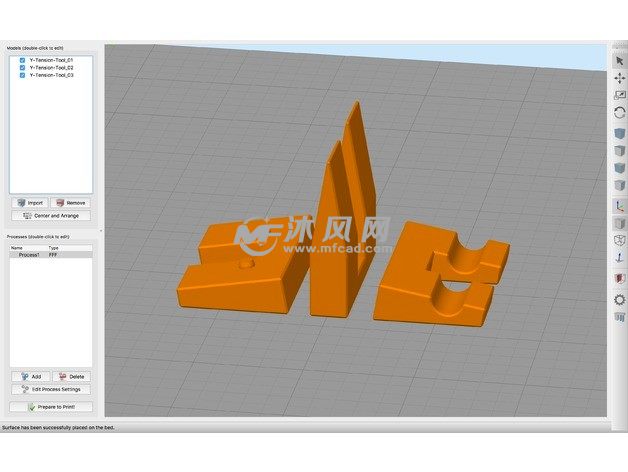Image resolution: width=628 pixels, height=472 pixels.
Task: Toggle the coordinate axes display icon
Action: (x=619, y=205)
